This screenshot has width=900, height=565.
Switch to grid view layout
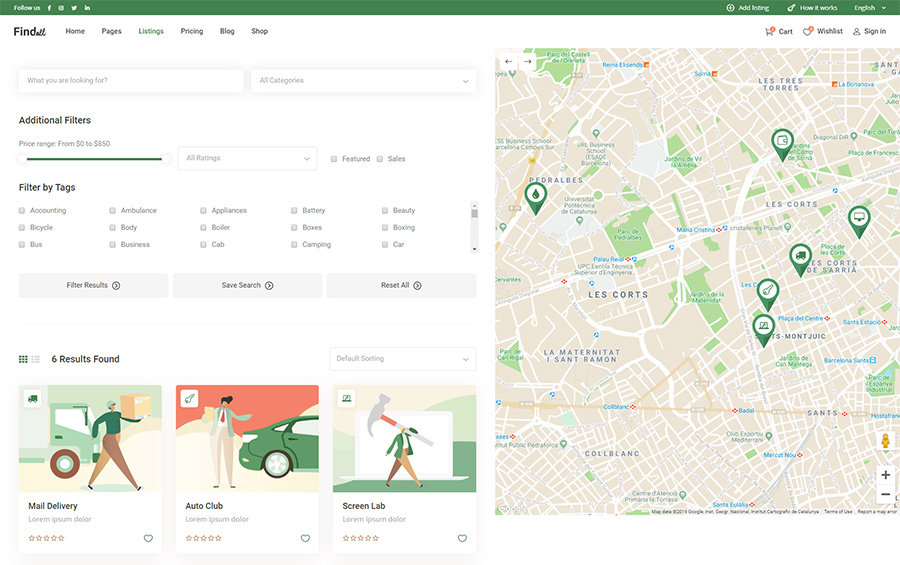[23, 359]
